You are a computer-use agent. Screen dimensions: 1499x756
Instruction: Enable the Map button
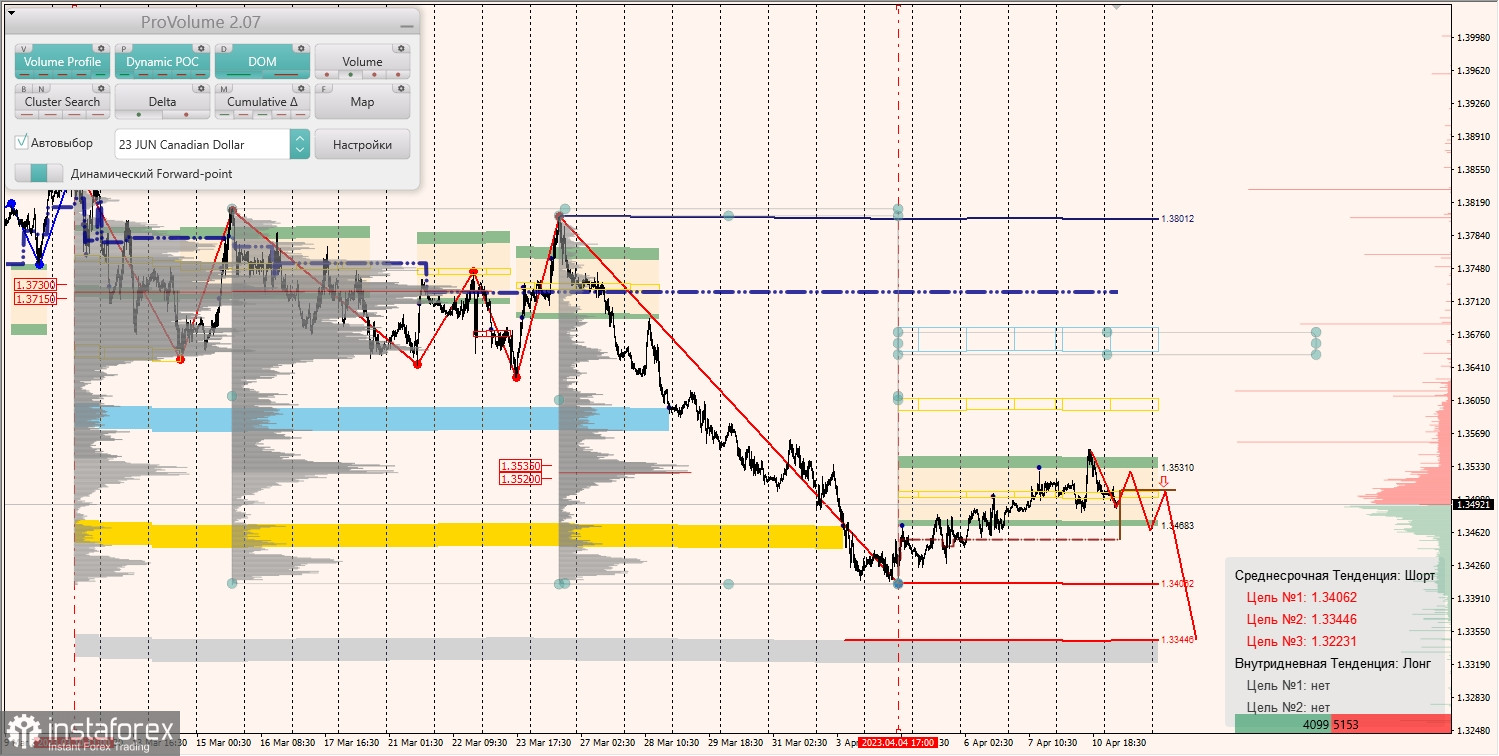click(x=362, y=102)
